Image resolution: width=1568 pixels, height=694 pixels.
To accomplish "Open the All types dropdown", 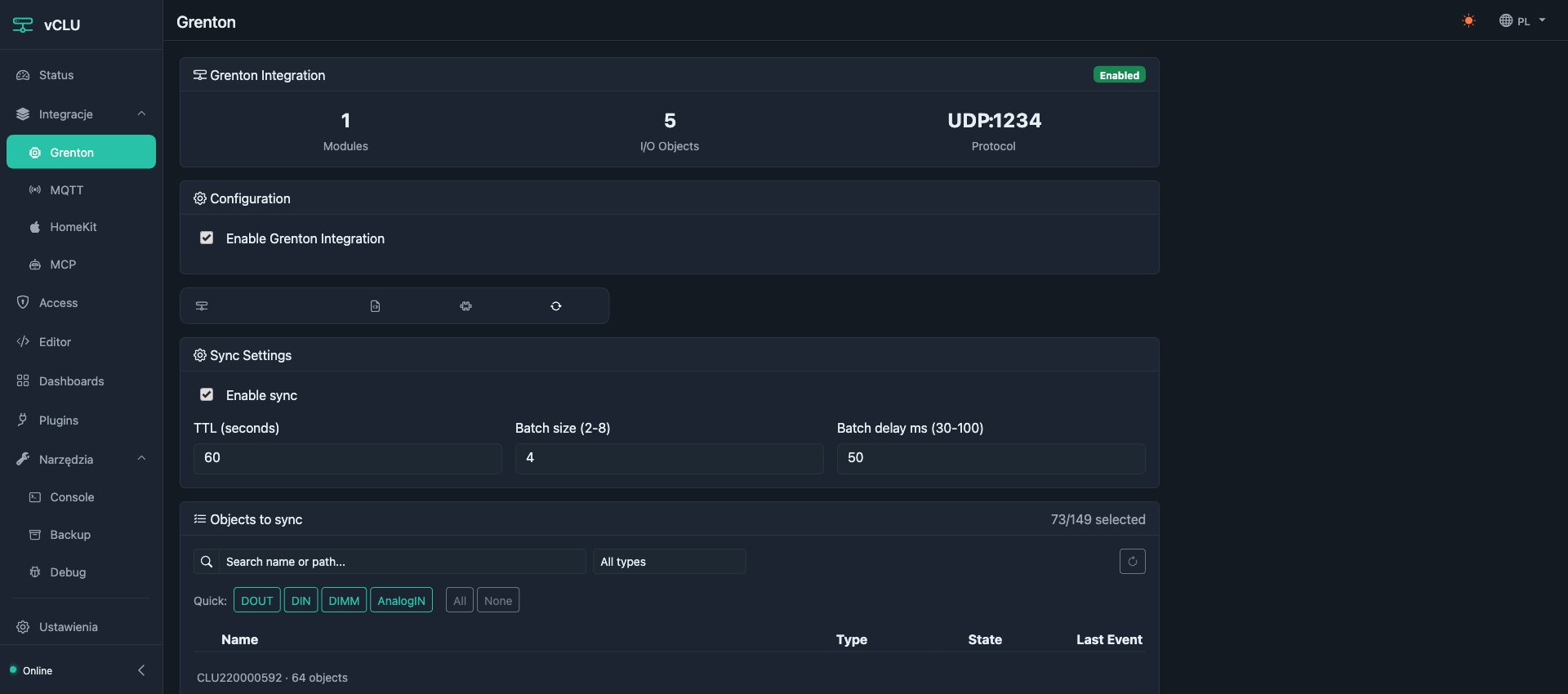I will (668, 562).
